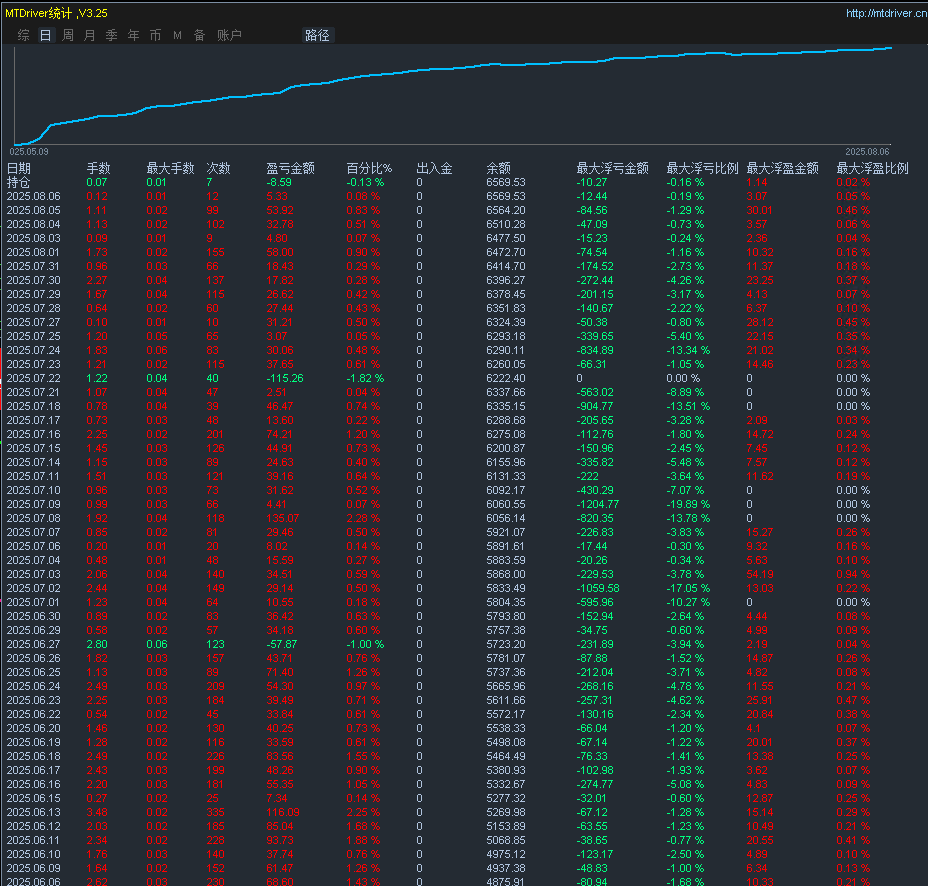Screen dimensions: 928x886
Task: Select the 持仓 holdings row label
Action: tap(18, 182)
